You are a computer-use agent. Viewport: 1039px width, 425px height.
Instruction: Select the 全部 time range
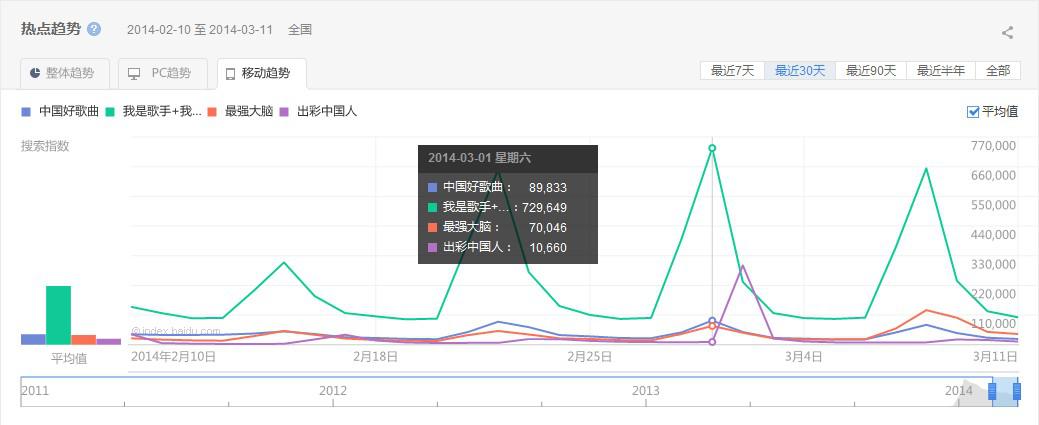pyautogui.click(x=998, y=70)
